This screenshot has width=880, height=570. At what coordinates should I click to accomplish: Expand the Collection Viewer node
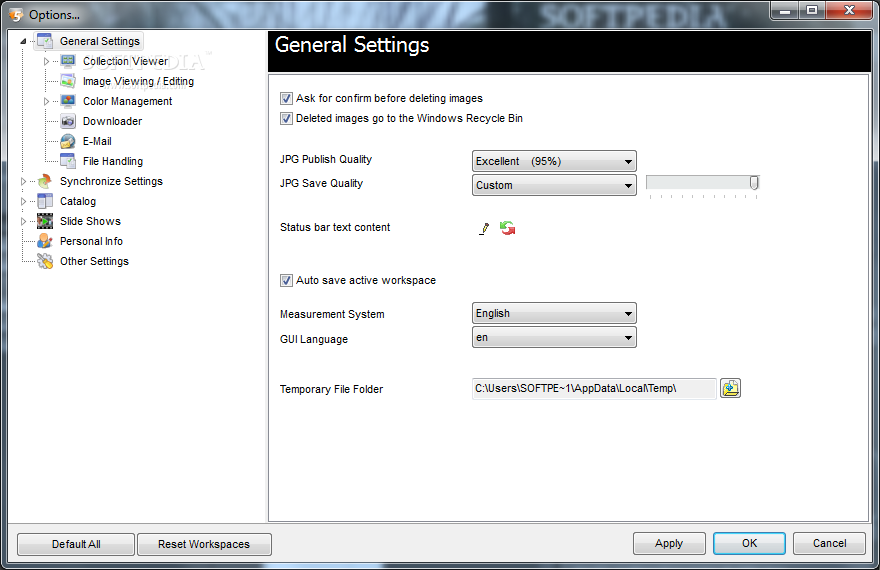[46, 61]
